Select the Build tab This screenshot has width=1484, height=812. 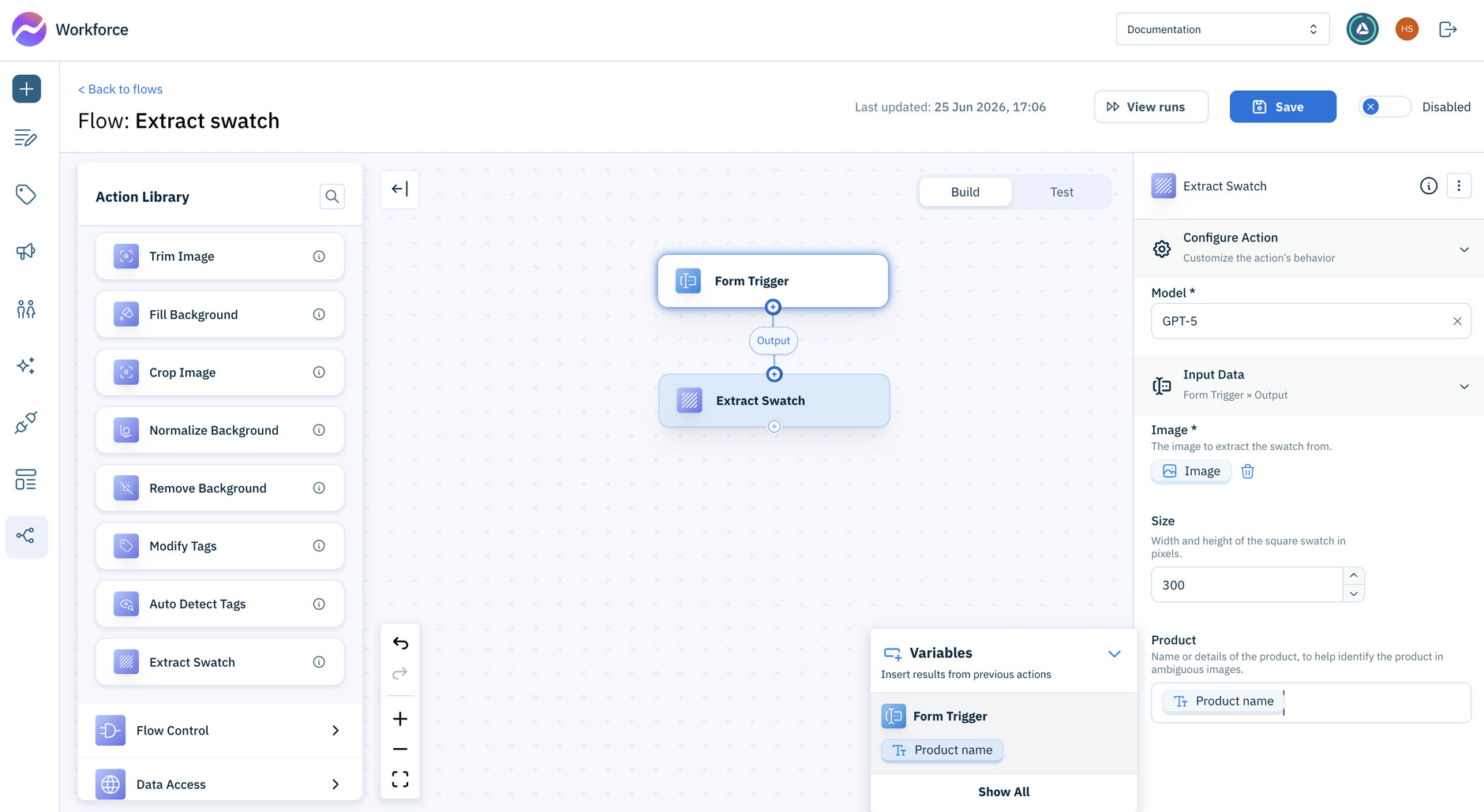(x=965, y=192)
